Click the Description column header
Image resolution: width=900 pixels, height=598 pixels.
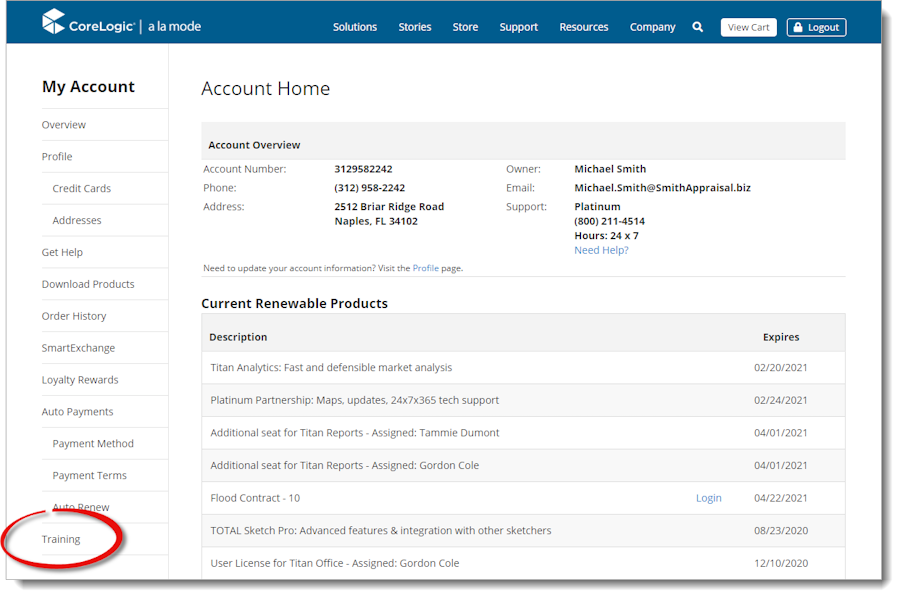click(x=238, y=337)
